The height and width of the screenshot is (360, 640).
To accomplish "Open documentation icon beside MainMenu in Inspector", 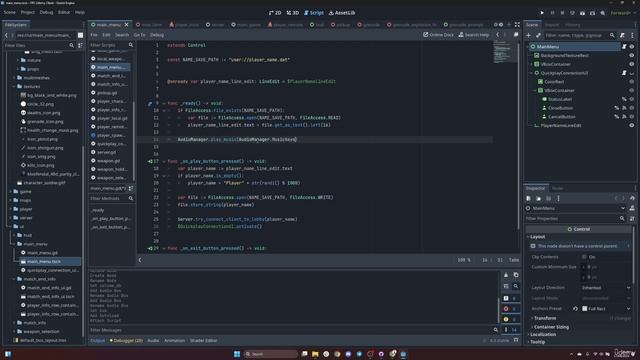I will point(632,208).
